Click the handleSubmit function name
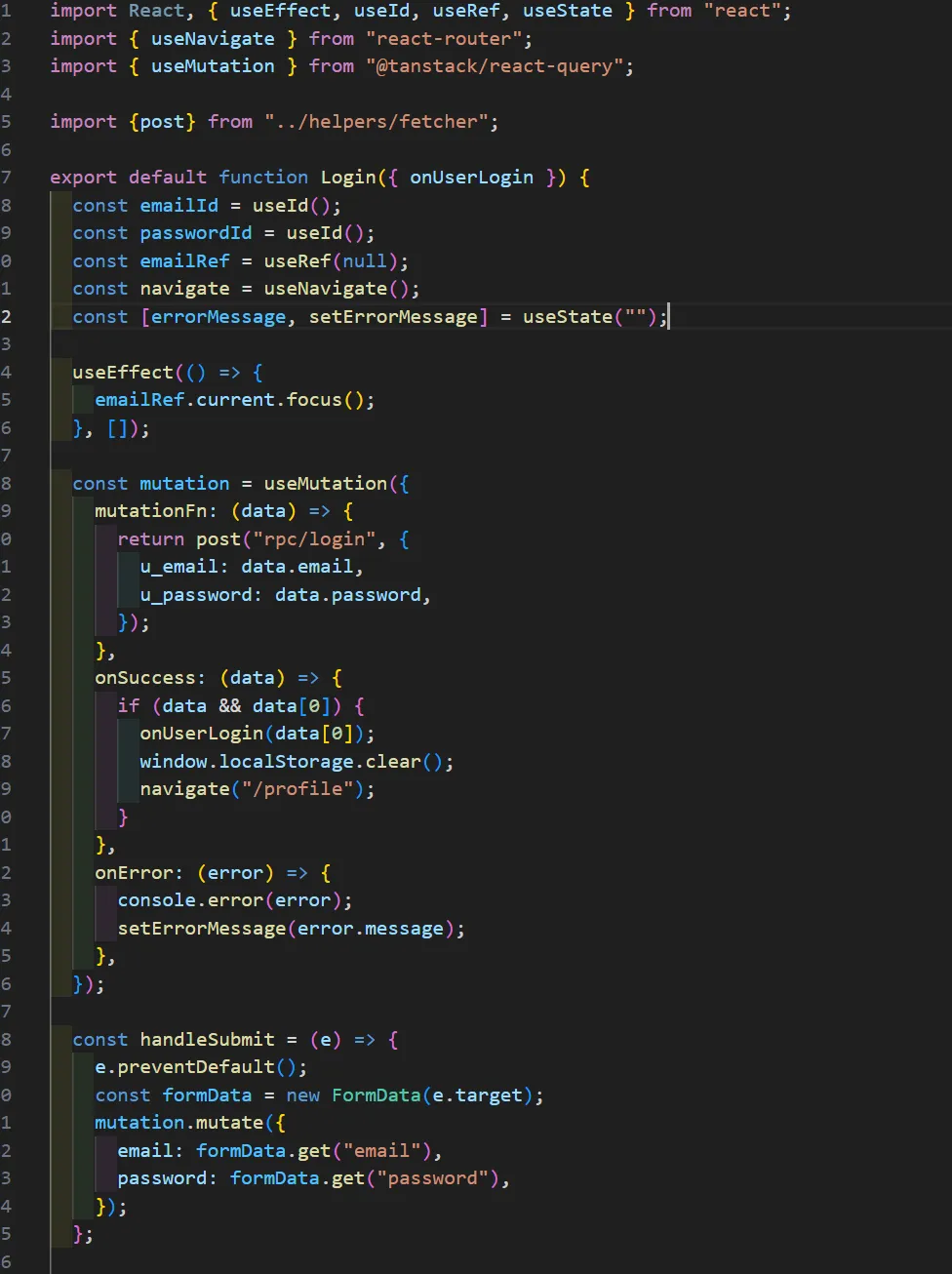The image size is (952, 1274). point(207,1040)
